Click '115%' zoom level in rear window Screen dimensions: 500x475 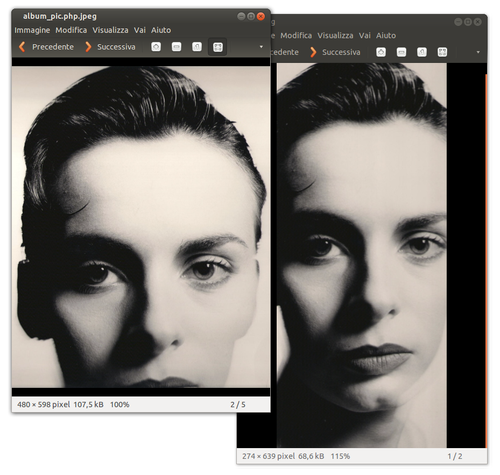coord(340,456)
